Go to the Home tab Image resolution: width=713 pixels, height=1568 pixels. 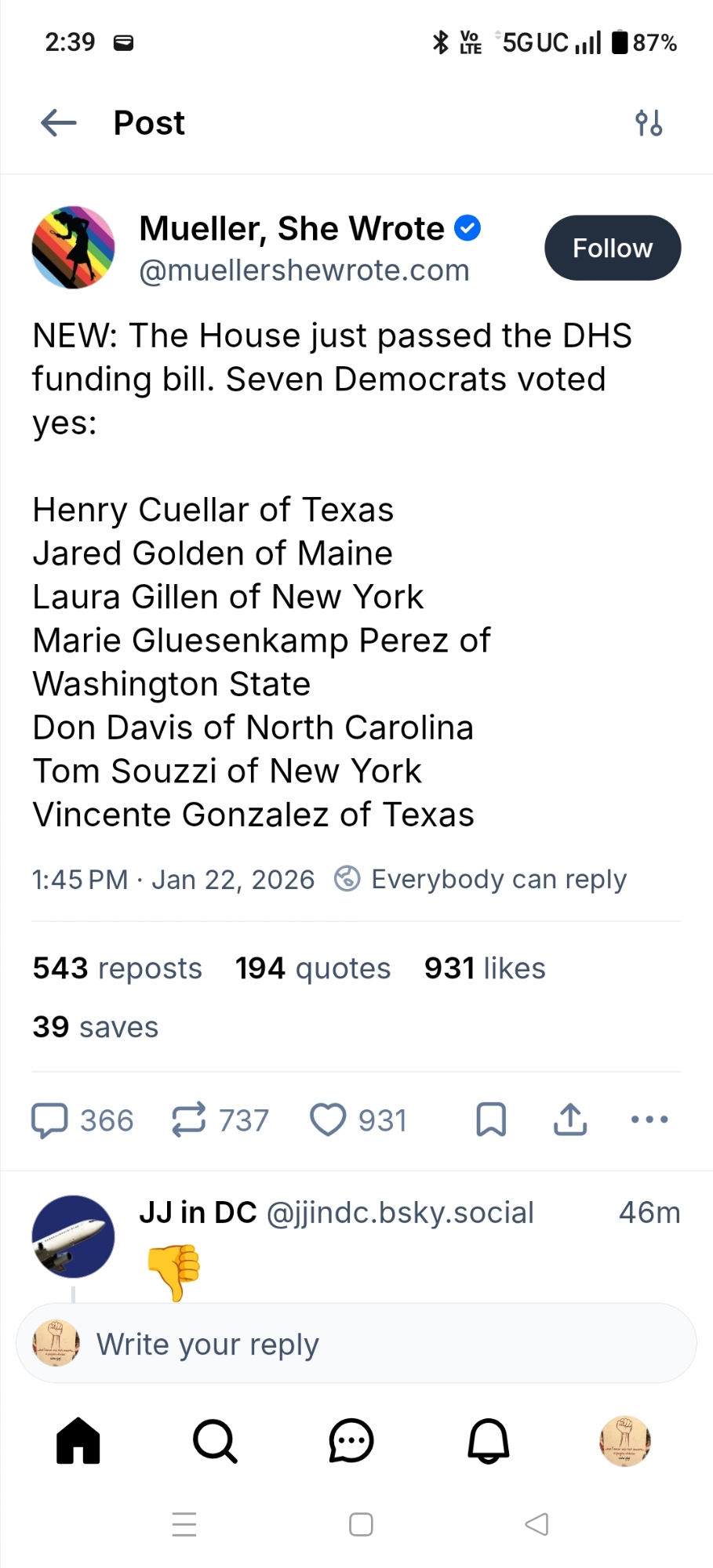tap(78, 1441)
